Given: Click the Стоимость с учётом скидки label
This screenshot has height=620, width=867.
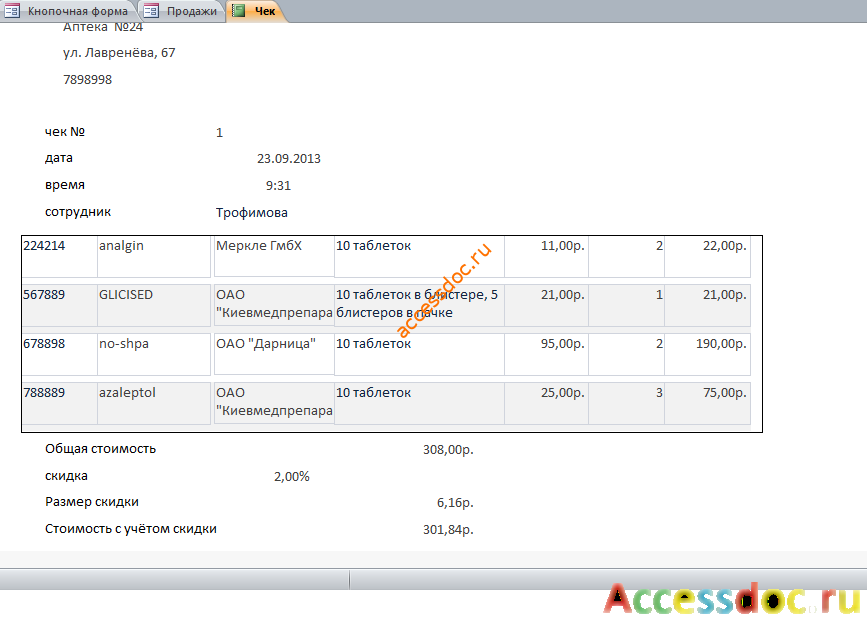Looking at the screenshot, I should [131, 529].
